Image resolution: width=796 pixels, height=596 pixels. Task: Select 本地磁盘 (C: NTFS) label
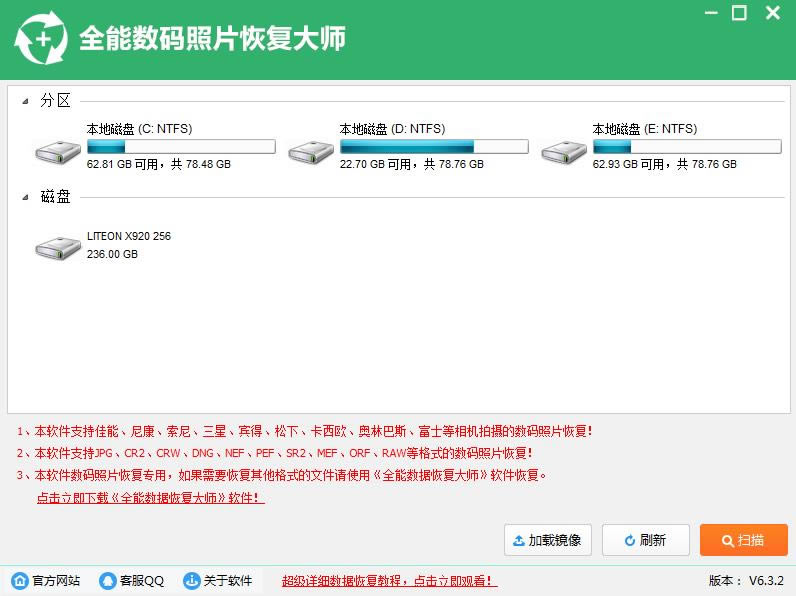click(139, 129)
